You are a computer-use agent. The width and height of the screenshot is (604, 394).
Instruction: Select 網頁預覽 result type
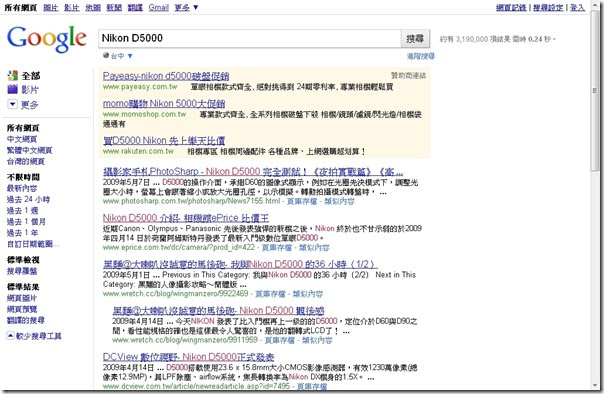22,309
